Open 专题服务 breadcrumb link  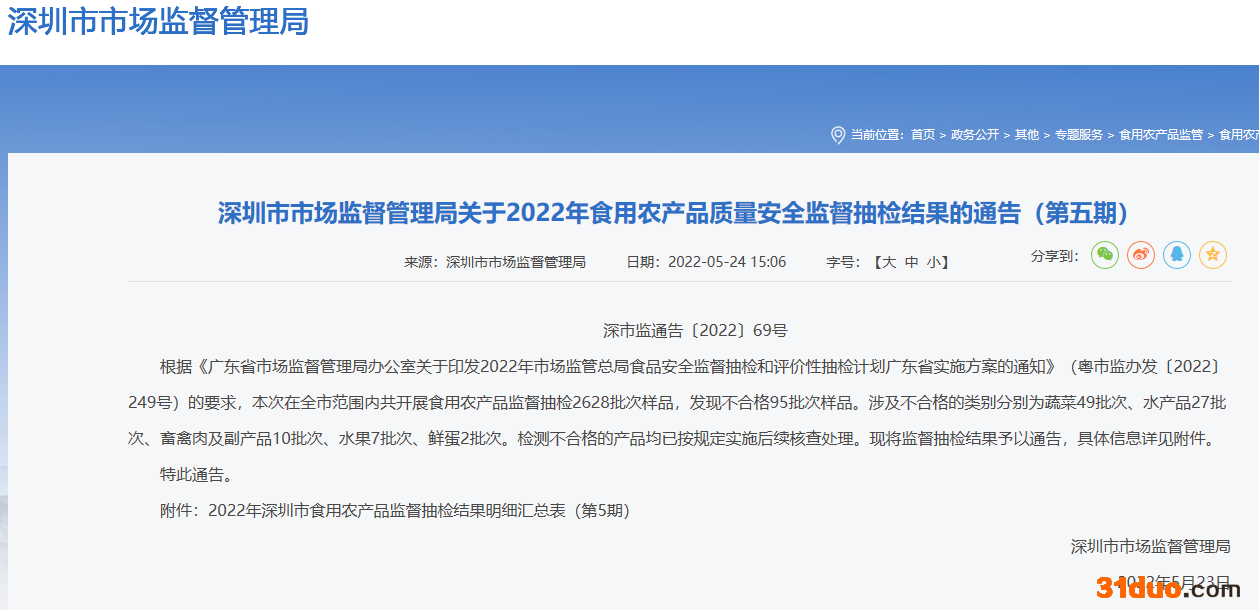[1079, 135]
